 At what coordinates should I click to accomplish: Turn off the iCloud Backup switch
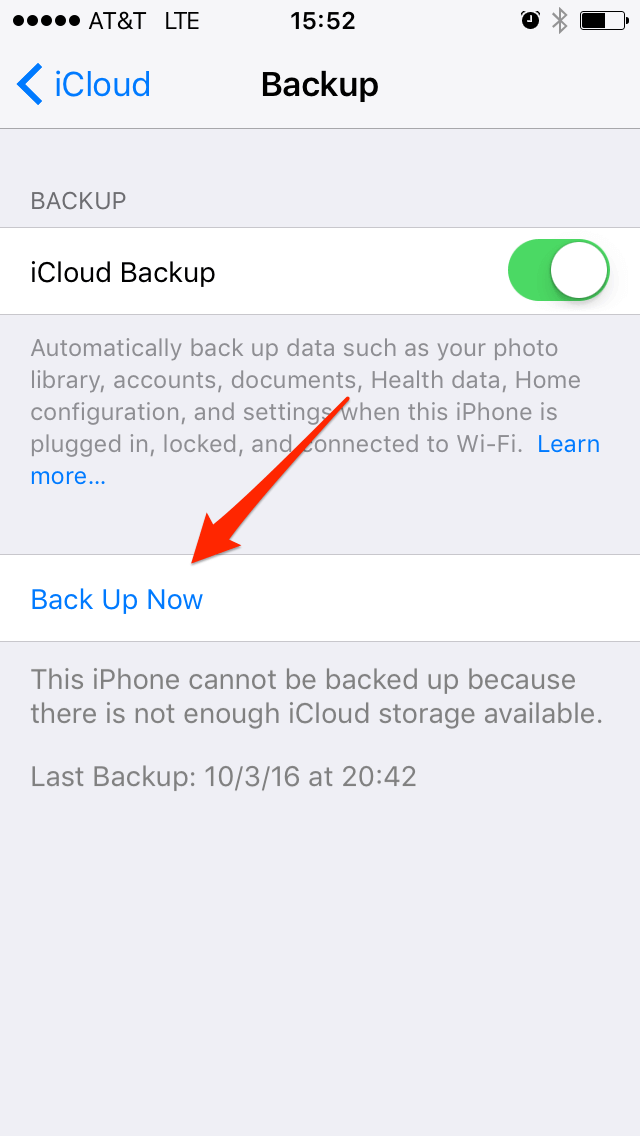[x=558, y=271]
